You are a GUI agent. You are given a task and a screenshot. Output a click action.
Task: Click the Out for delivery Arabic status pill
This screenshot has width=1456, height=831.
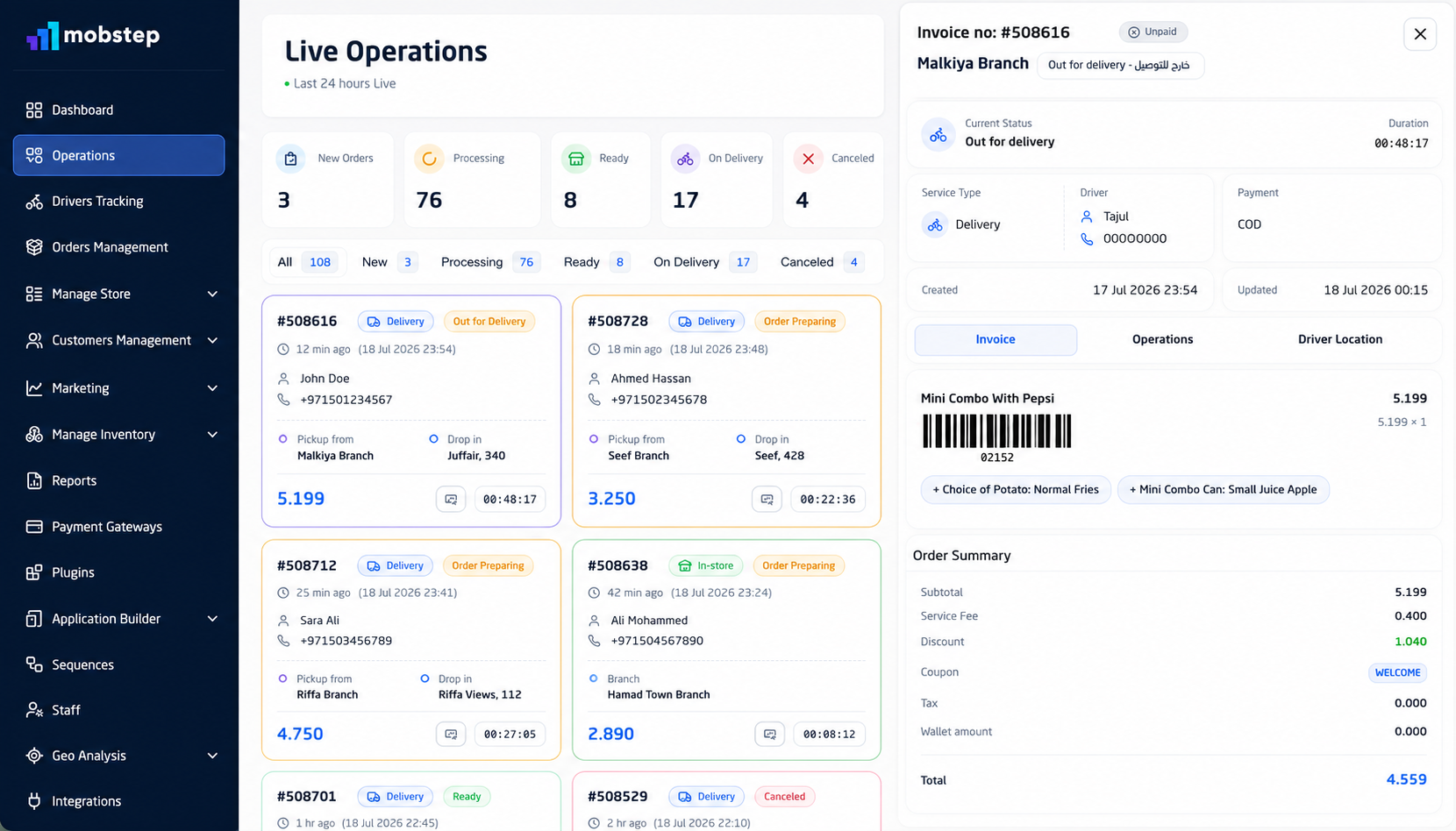pos(1120,66)
